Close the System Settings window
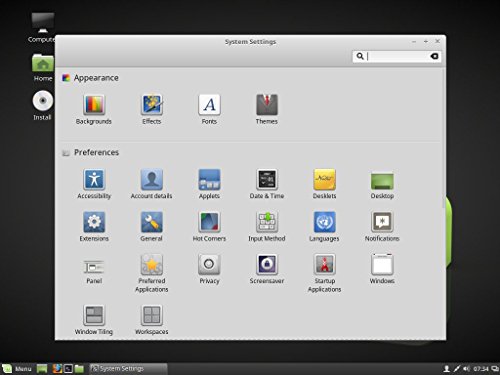The width and height of the screenshot is (500, 375). coord(437,41)
